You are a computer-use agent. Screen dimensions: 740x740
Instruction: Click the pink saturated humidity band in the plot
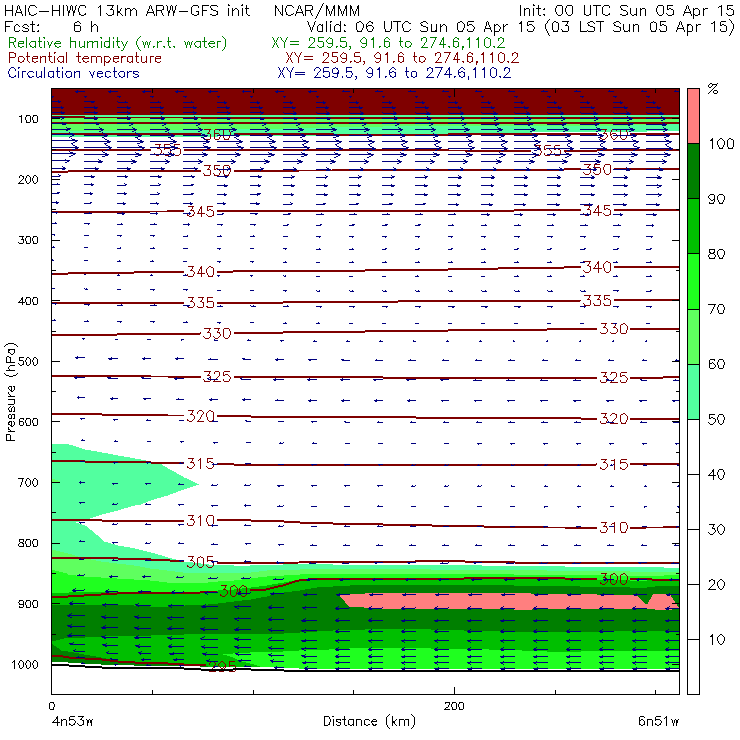[510, 601]
